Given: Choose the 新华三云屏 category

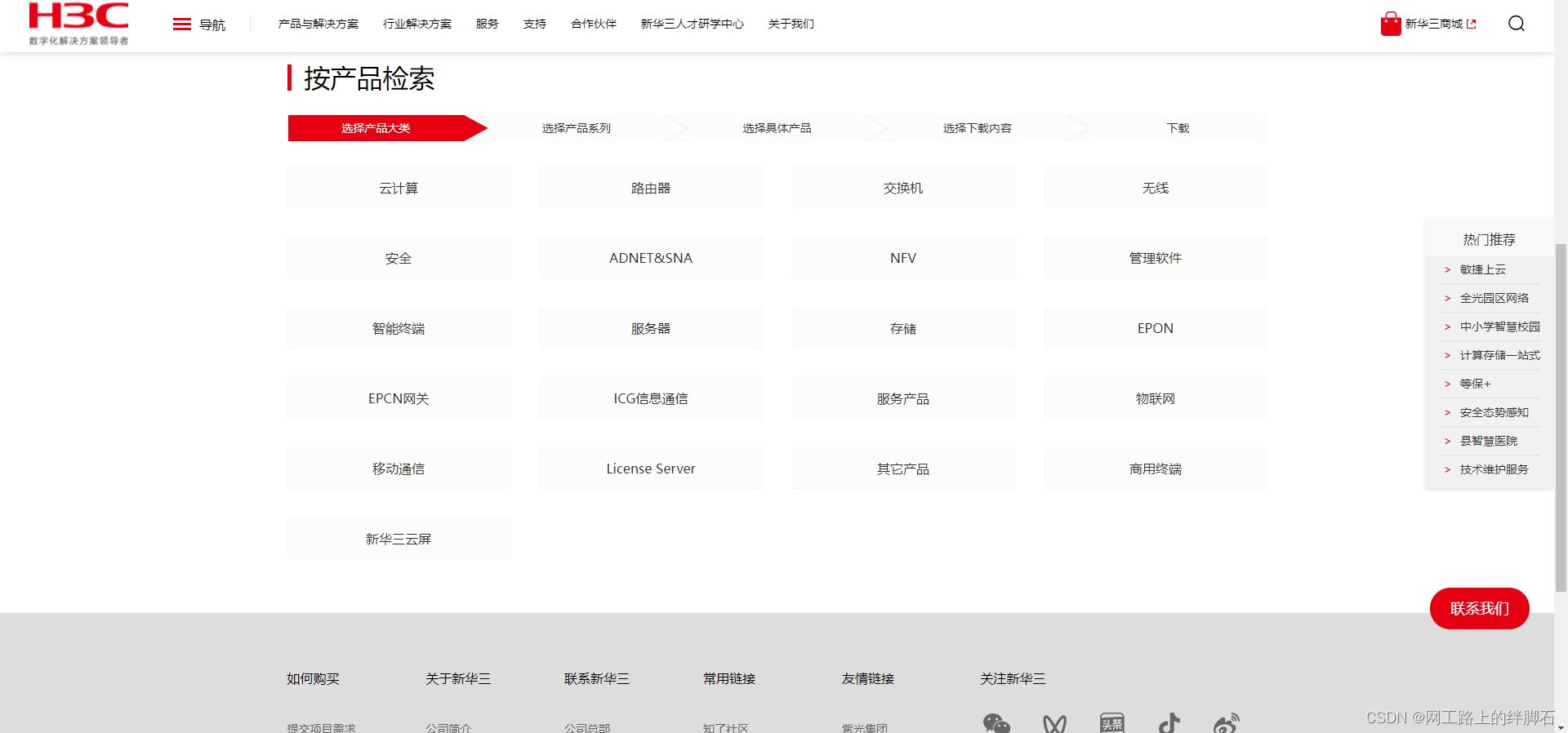Looking at the screenshot, I should (x=399, y=539).
